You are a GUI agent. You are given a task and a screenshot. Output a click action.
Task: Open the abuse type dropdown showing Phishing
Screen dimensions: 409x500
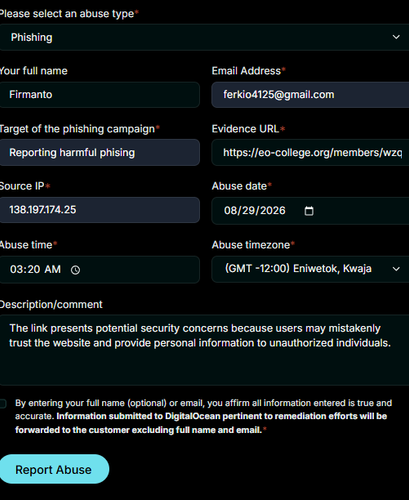[x=204, y=37]
